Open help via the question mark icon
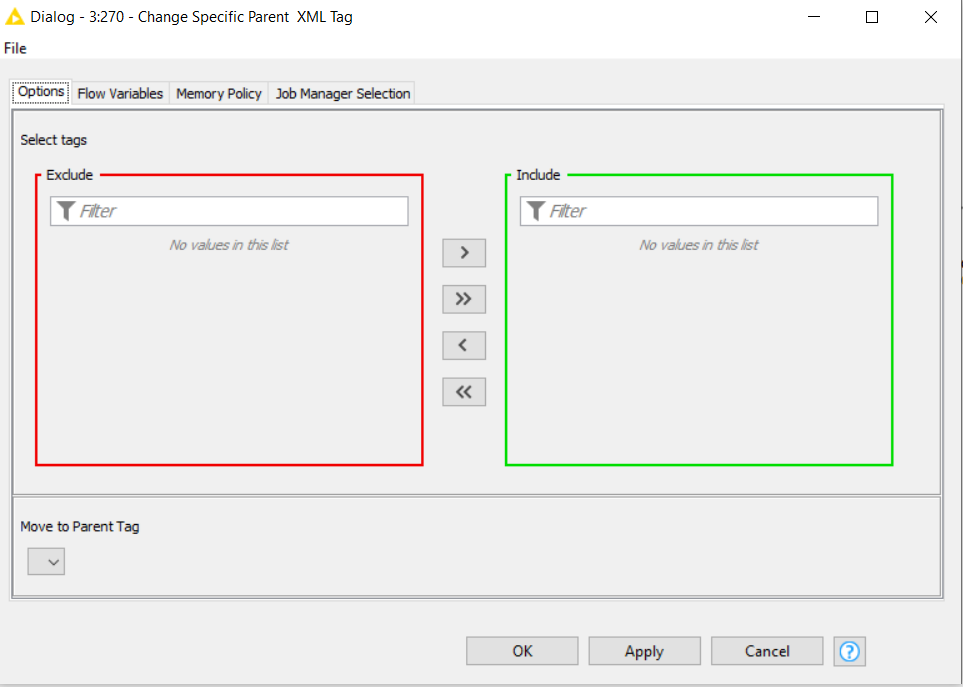 (x=849, y=651)
